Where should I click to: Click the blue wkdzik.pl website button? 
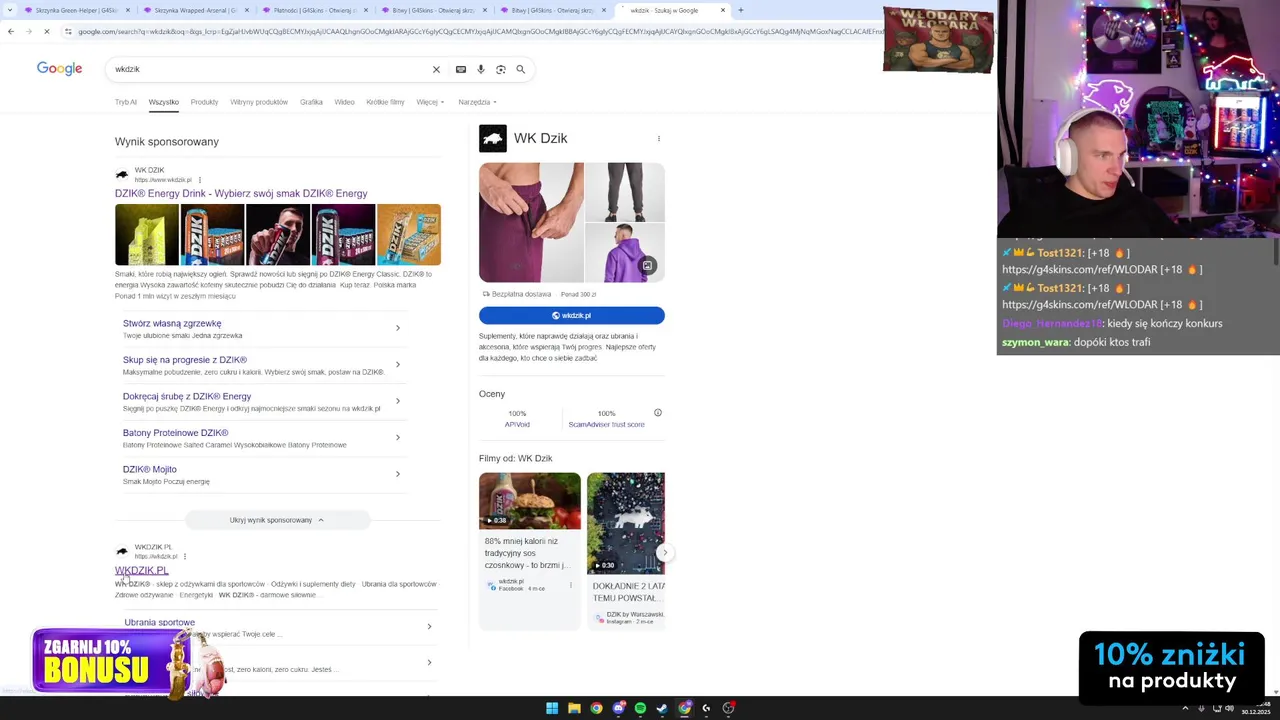tap(572, 315)
